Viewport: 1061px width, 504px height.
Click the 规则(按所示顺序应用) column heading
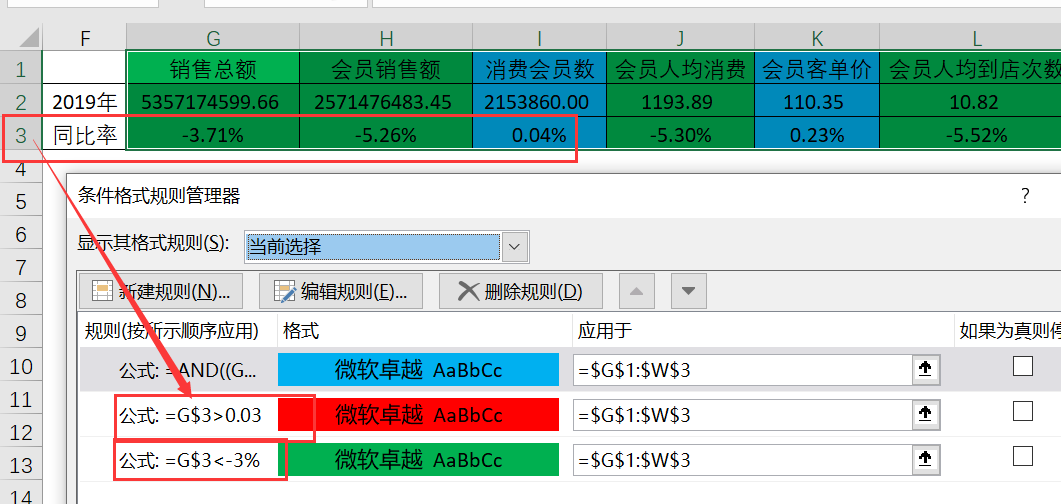pyautogui.click(x=172, y=331)
